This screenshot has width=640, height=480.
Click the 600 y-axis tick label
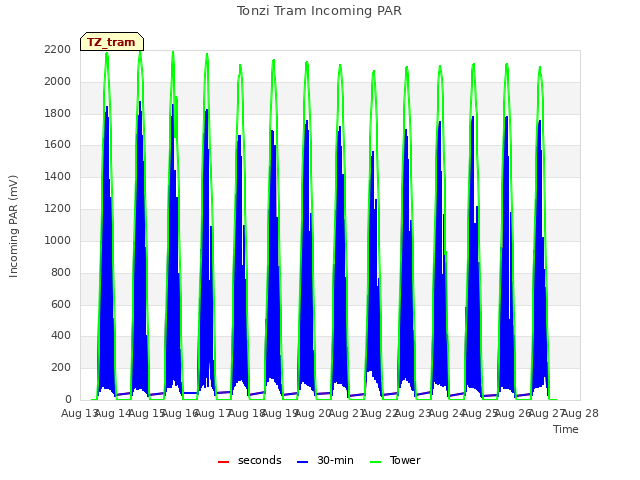[61, 304]
